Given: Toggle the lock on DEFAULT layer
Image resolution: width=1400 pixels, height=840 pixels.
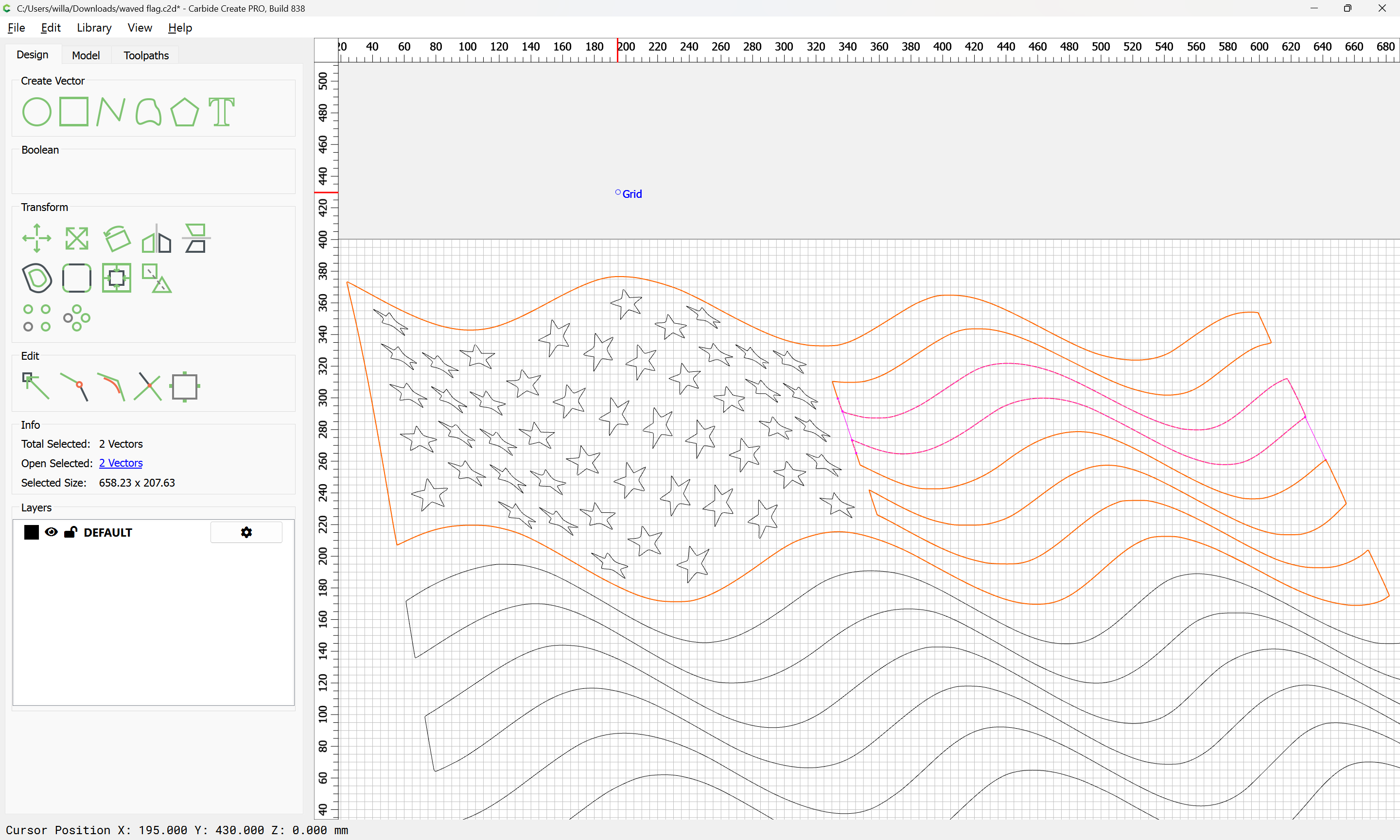Looking at the screenshot, I should (x=71, y=532).
